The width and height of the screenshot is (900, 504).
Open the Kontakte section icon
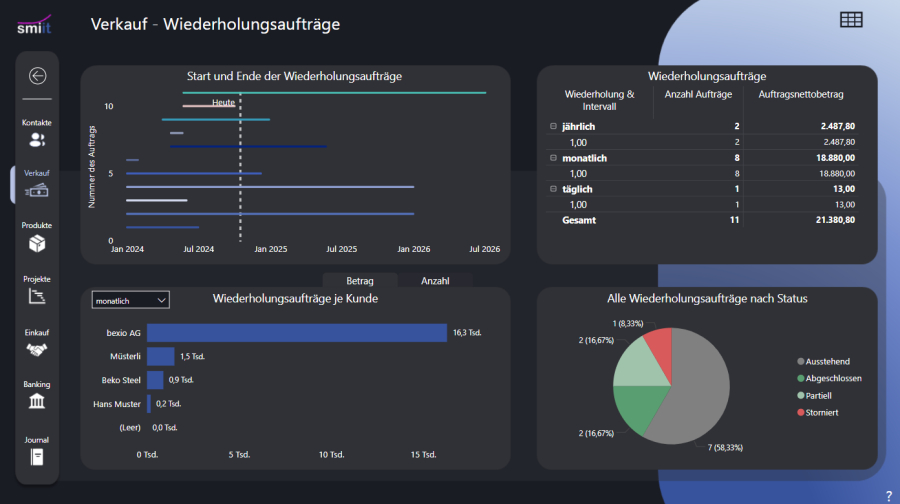coord(37,140)
